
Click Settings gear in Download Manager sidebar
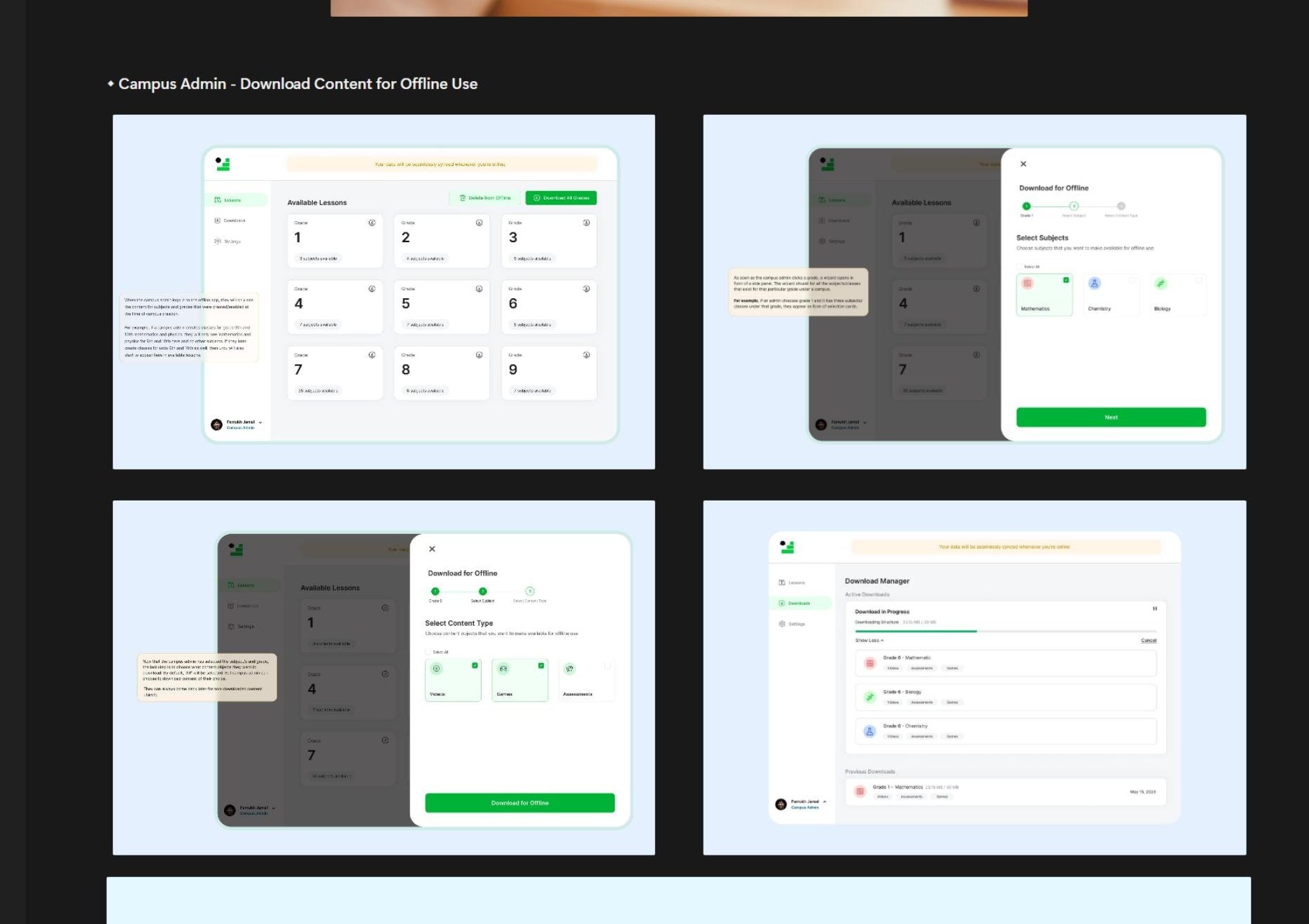(x=782, y=624)
